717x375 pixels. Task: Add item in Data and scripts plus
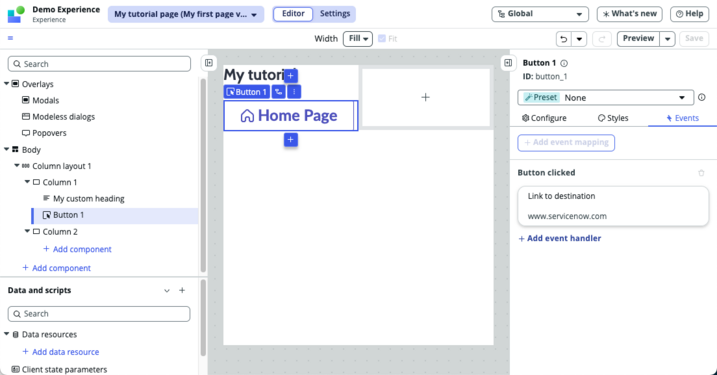pos(182,290)
